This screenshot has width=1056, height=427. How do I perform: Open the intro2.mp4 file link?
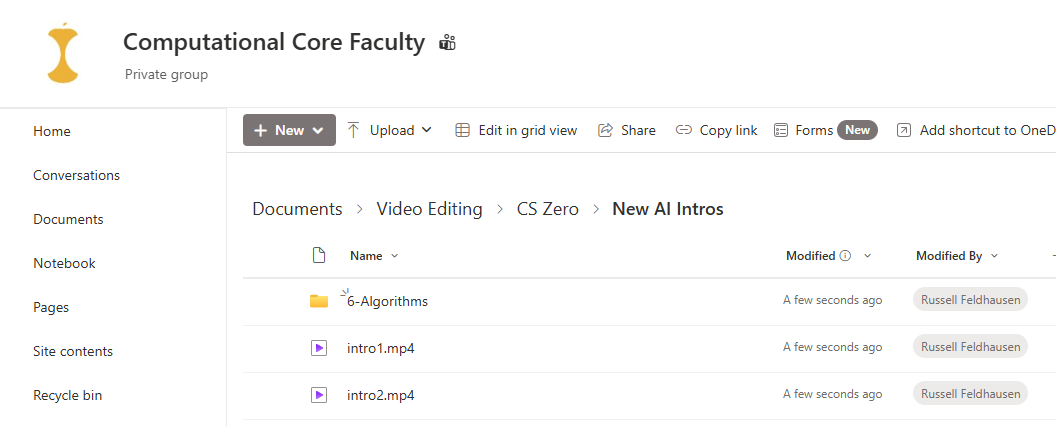tap(381, 395)
